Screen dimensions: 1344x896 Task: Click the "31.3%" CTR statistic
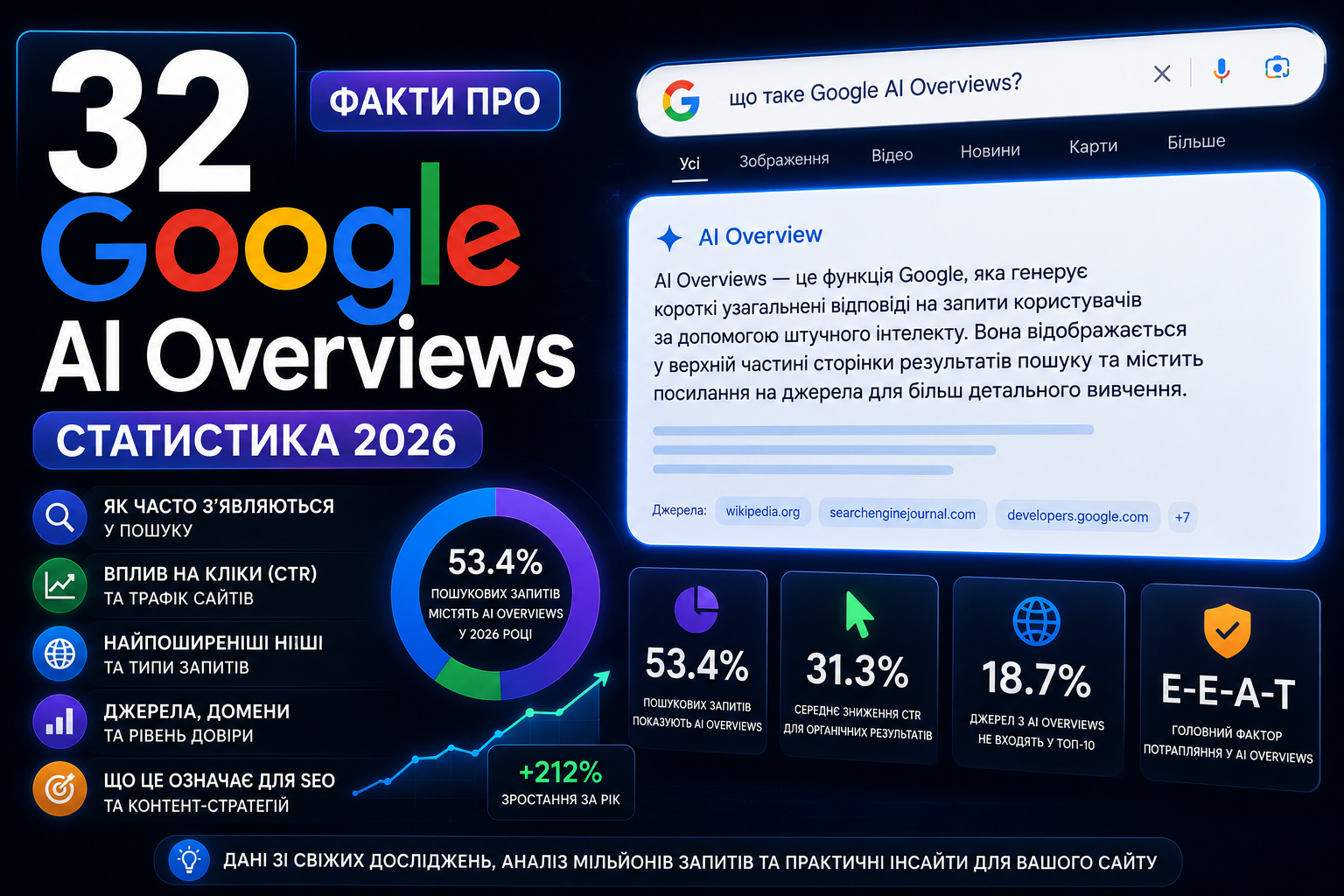tap(857, 670)
